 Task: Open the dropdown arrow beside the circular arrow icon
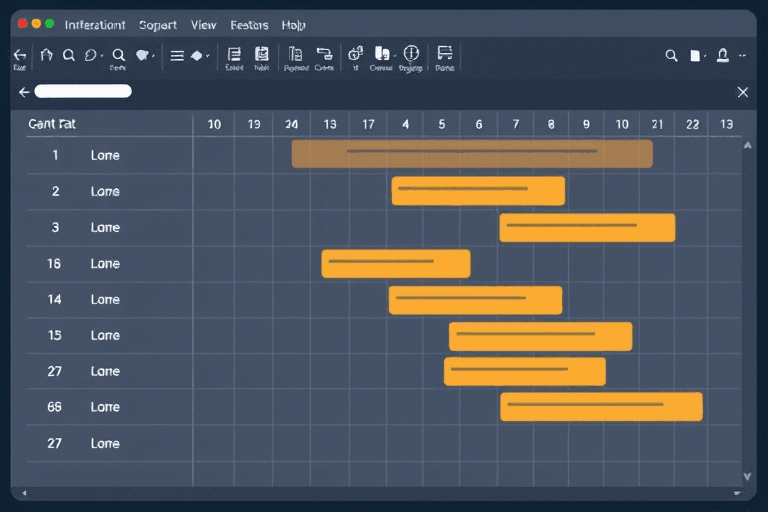103,57
